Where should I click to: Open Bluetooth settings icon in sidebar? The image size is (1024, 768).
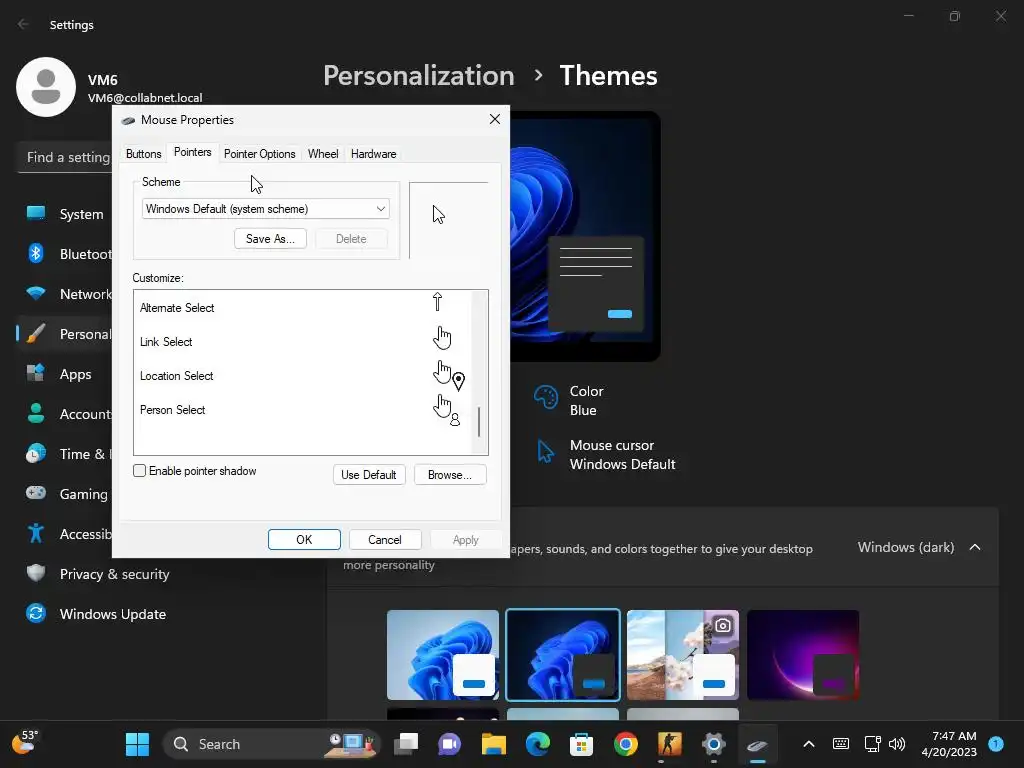36,253
